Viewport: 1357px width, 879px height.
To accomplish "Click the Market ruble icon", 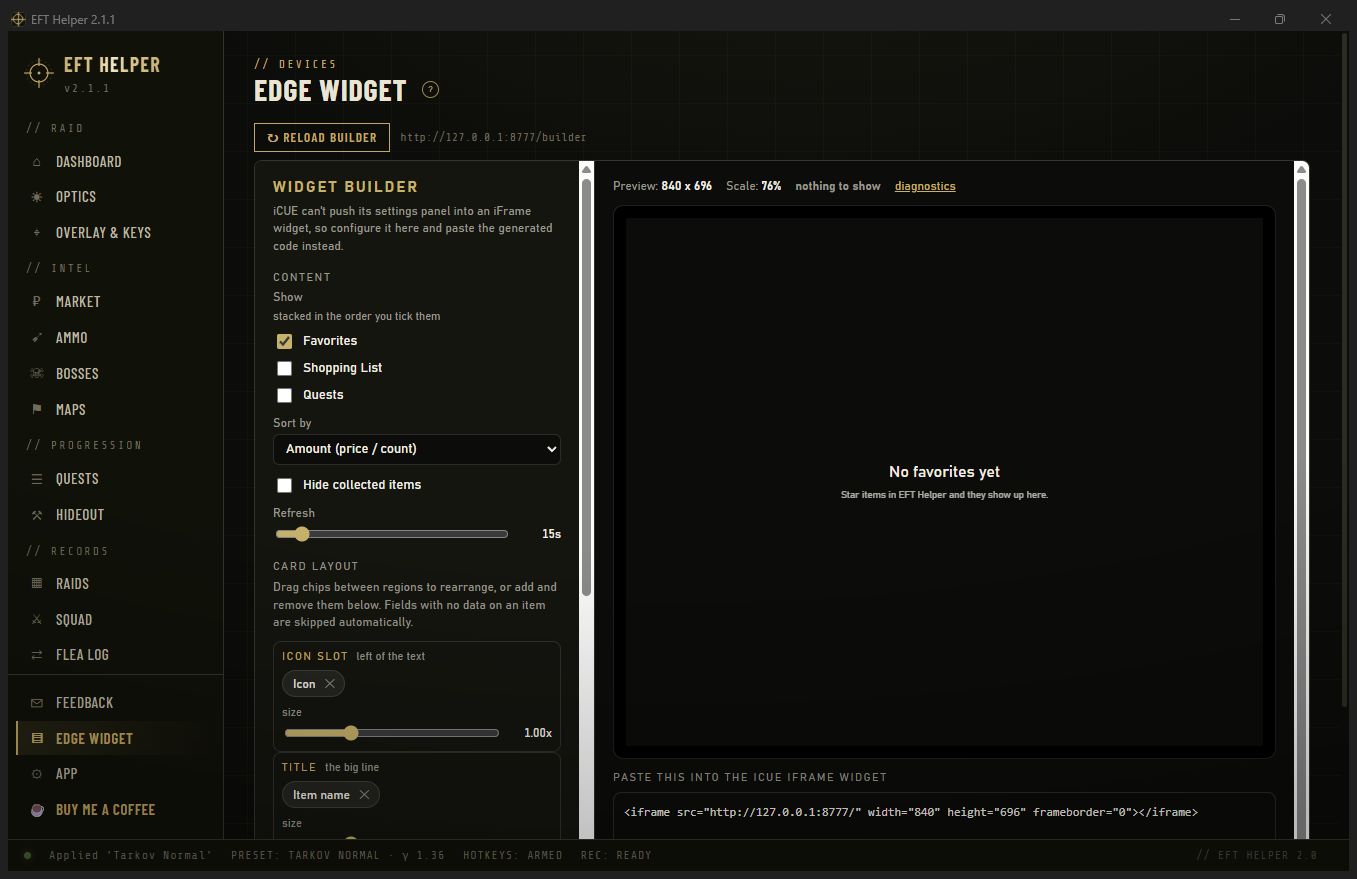I will pos(37,302).
